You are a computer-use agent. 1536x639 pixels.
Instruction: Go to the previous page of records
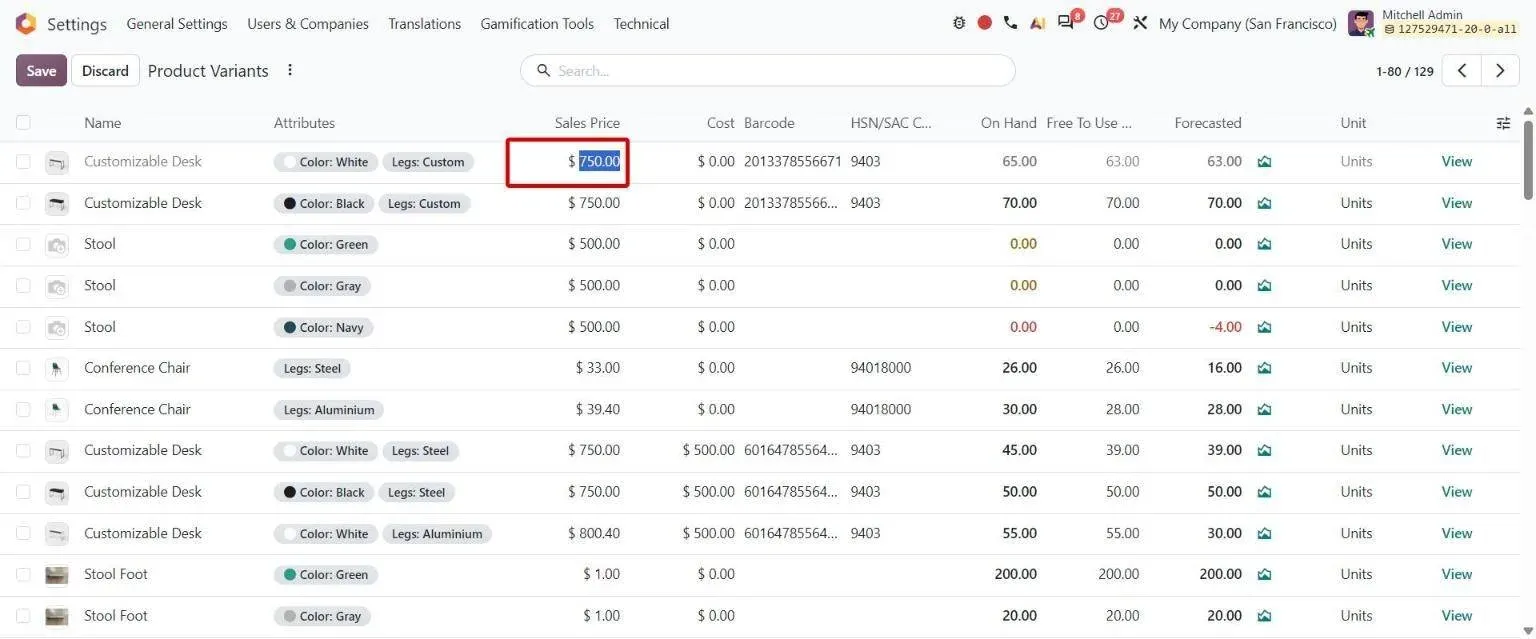[1462, 70]
